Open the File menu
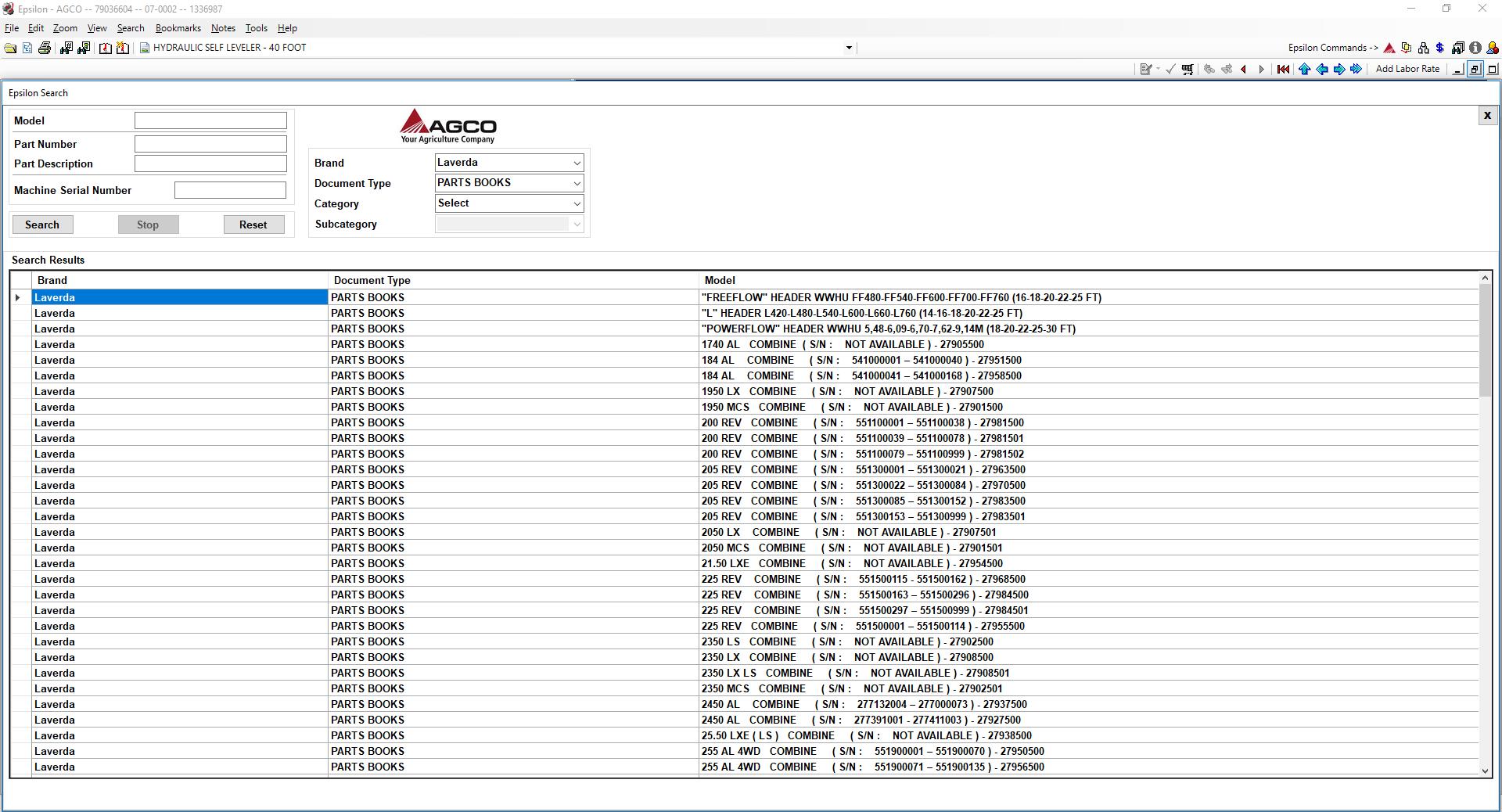The height and width of the screenshot is (812, 1502). (12, 28)
